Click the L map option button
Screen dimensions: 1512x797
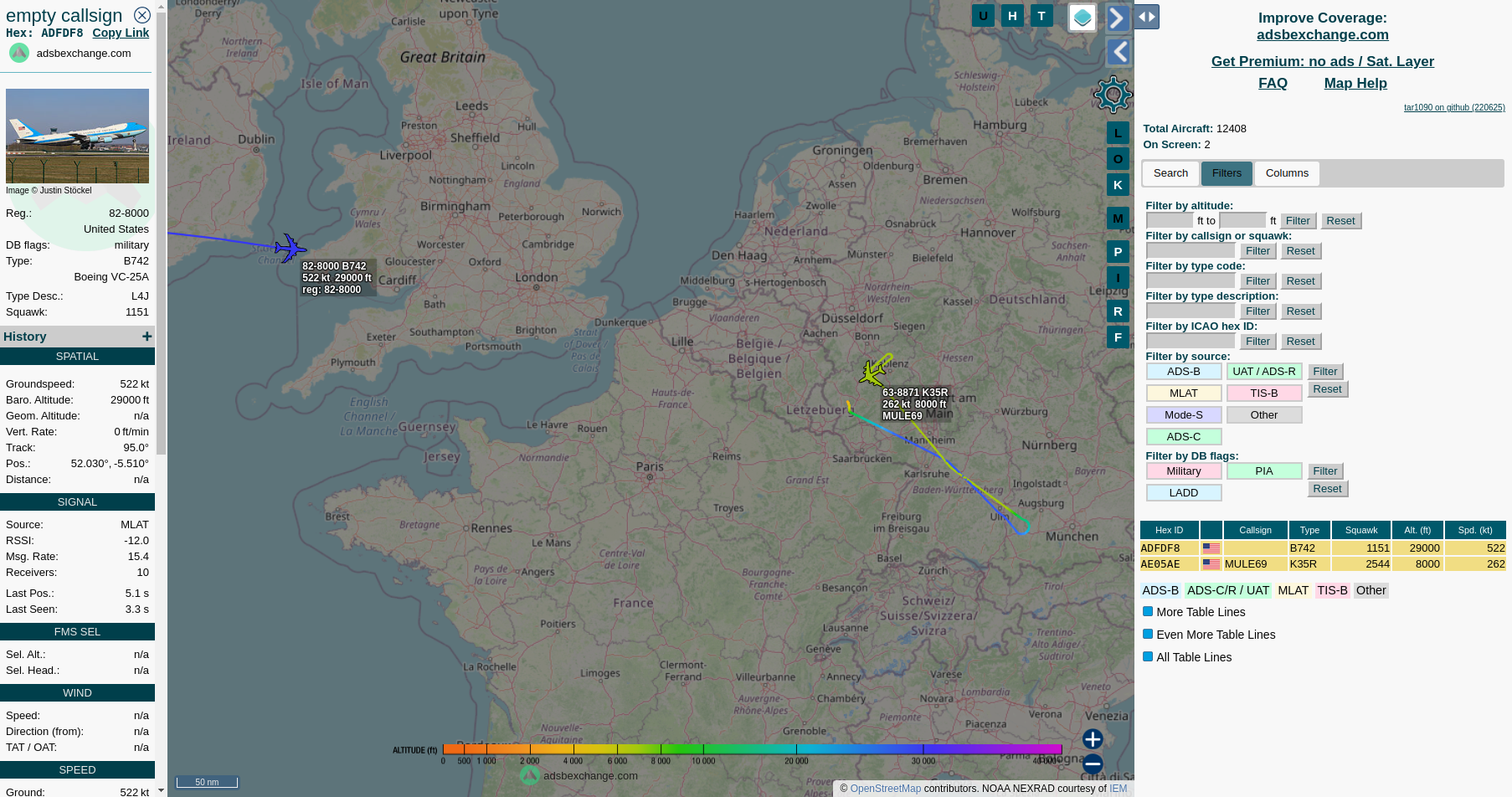(1118, 132)
